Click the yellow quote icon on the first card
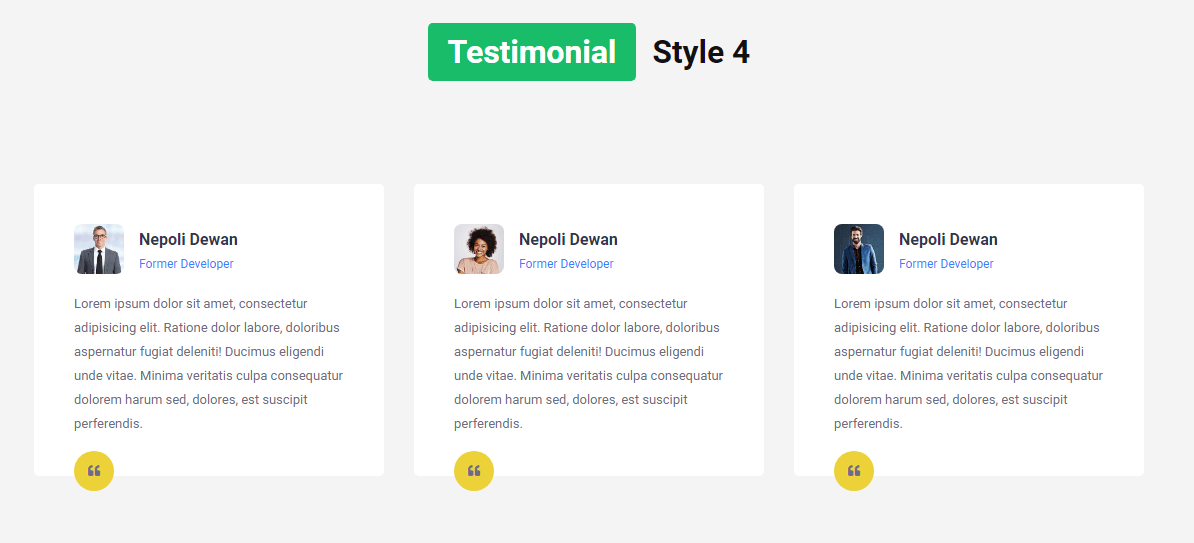The width and height of the screenshot is (1194, 543). click(x=94, y=471)
